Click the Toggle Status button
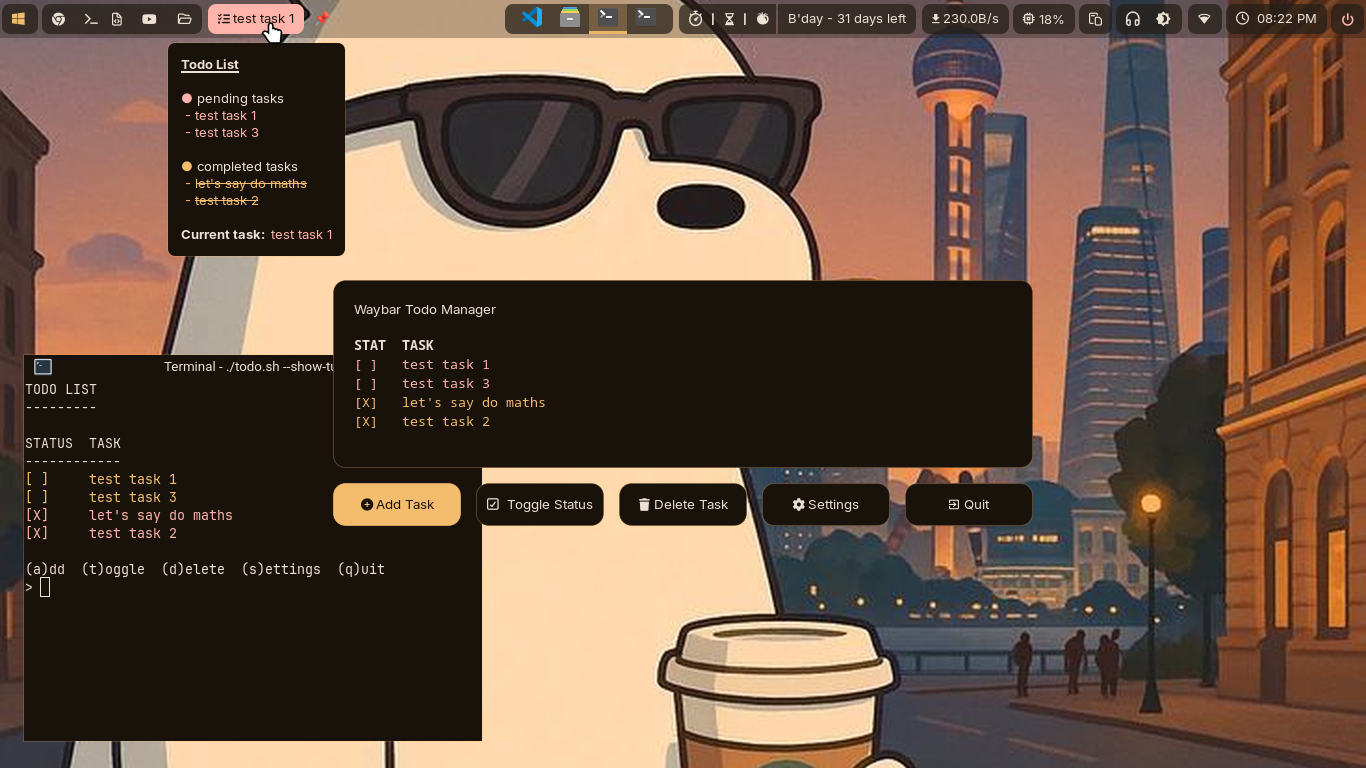The width and height of the screenshot is (1366, 768). [x=540, y=504]
